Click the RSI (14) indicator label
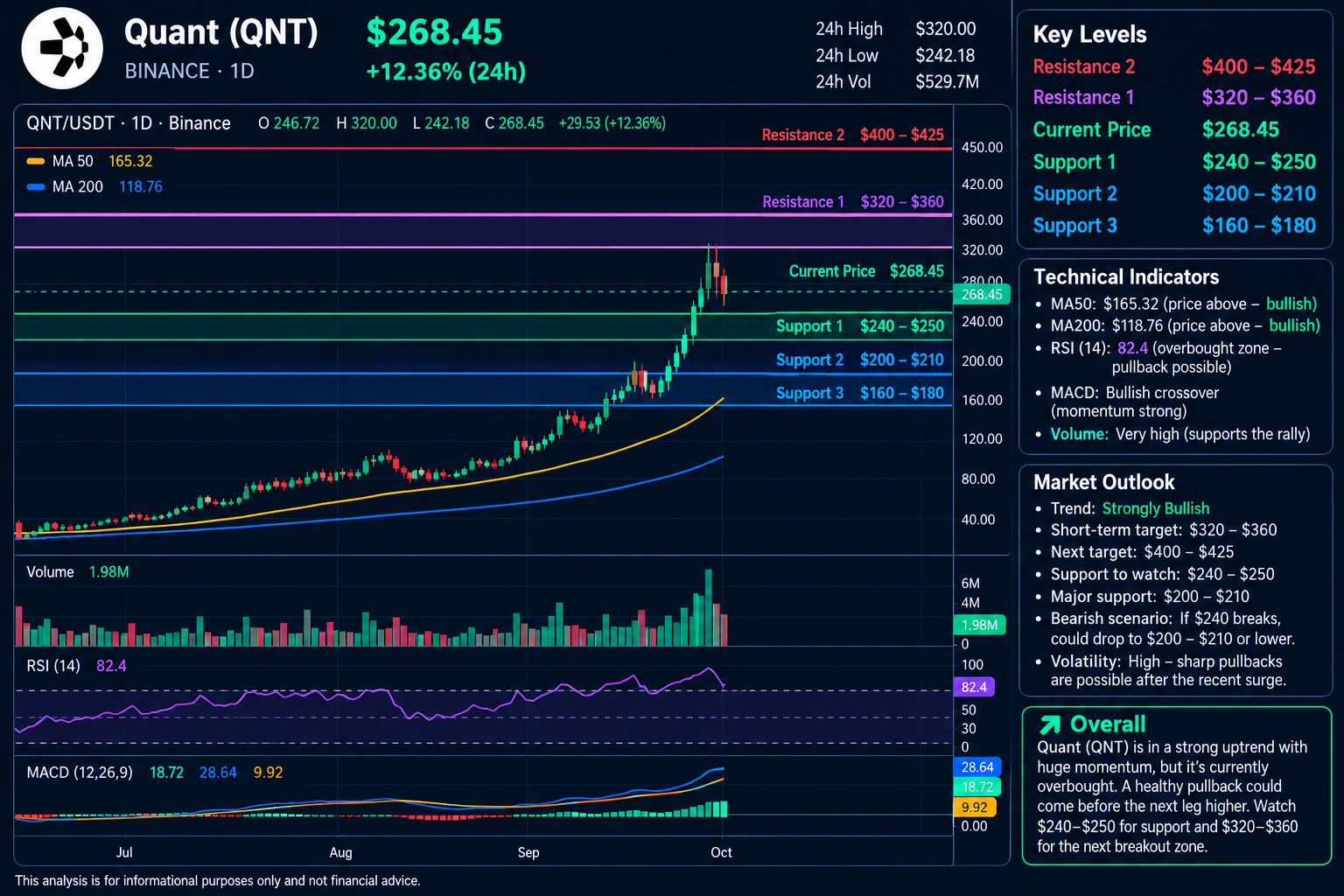 (53, 666)
